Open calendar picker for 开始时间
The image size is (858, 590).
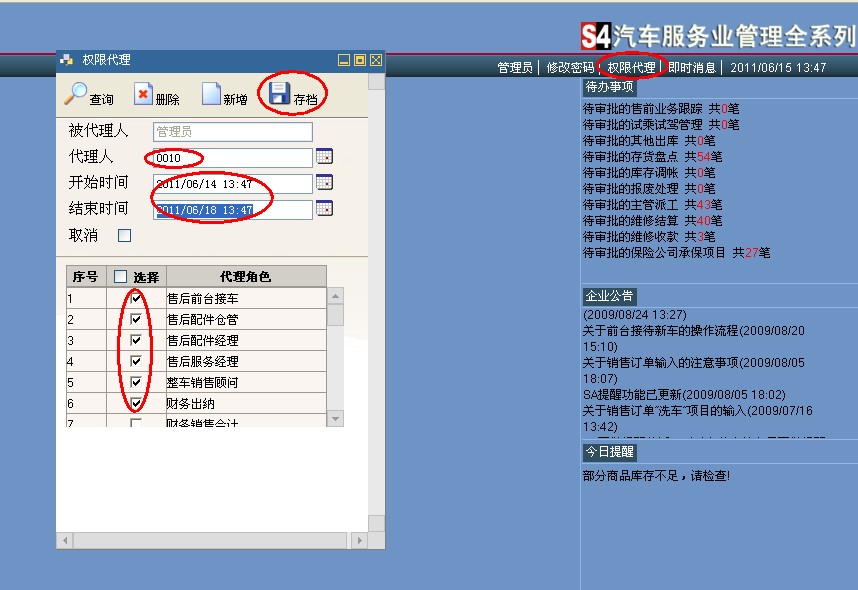(x=324, y=183)
